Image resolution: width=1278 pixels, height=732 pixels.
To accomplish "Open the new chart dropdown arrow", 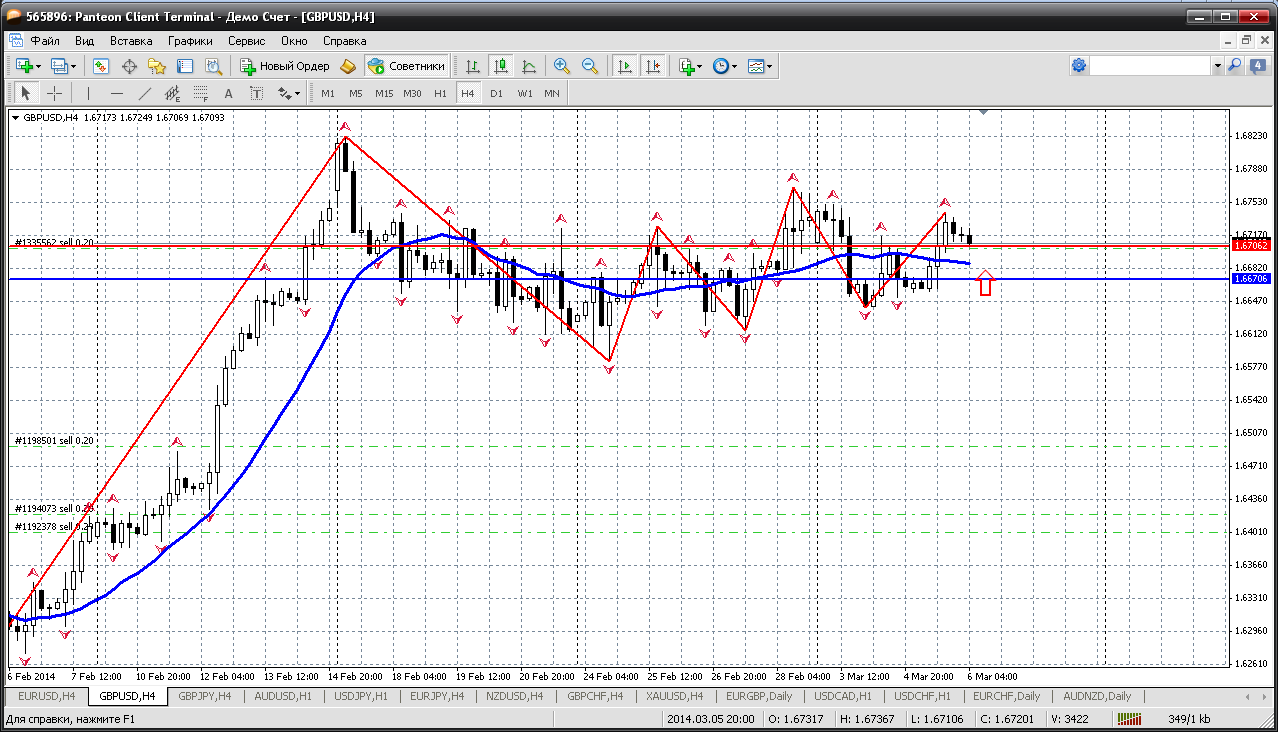I will pos(38,66).
